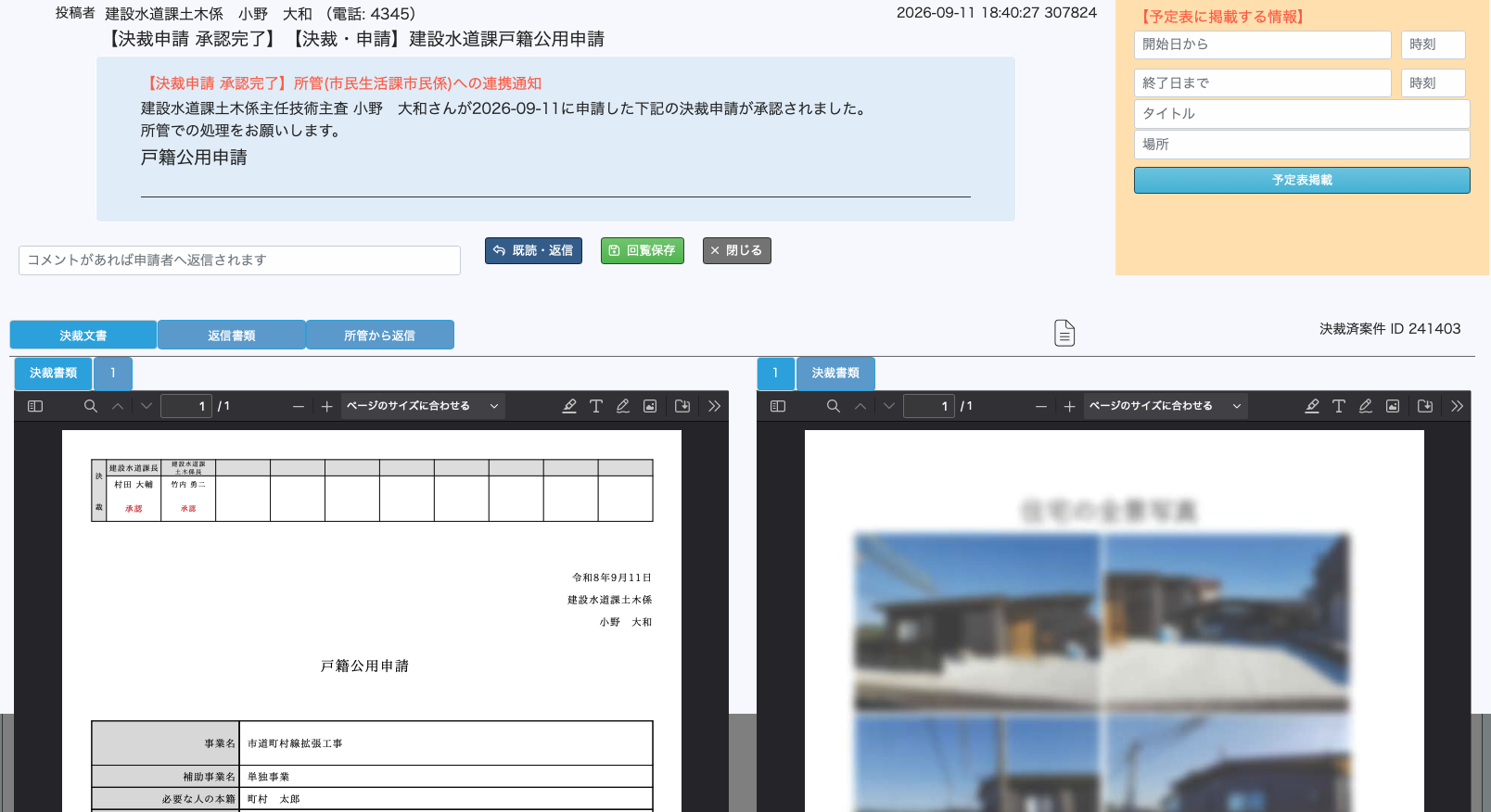The image size is (1491, 812).
Task: Toggle the sidebar in the right PDF viewer
Action: pyautogui.click(x=778, y=406)
